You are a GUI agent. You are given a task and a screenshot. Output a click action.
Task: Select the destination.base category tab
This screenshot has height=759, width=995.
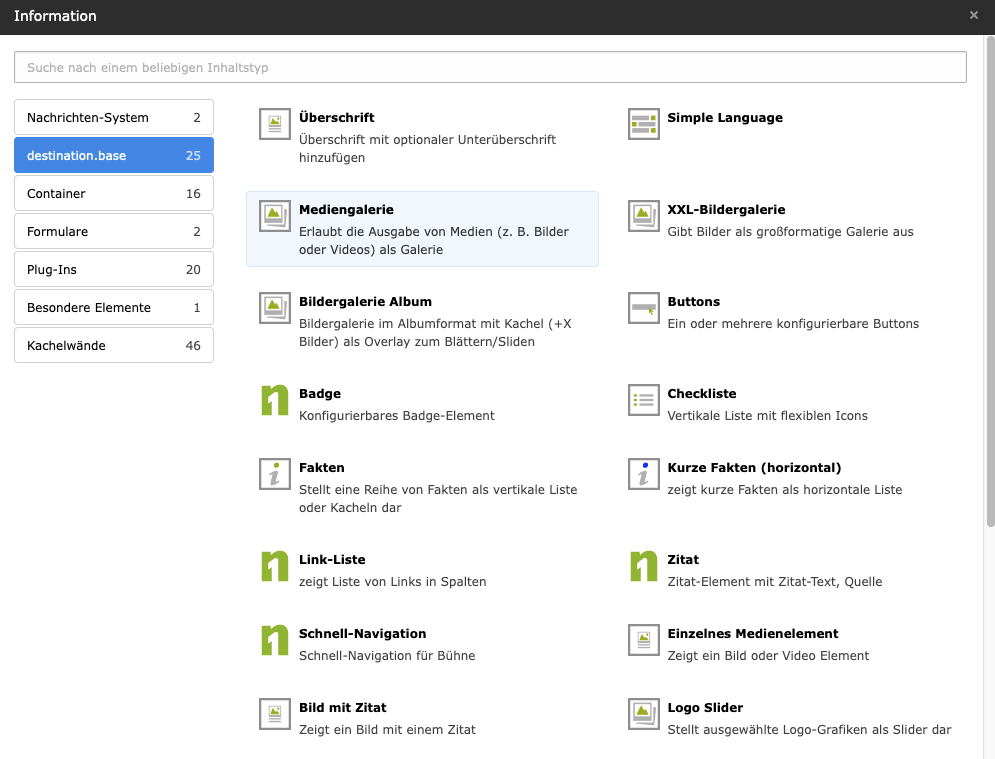pyautogui.click(x=114, y=155)
